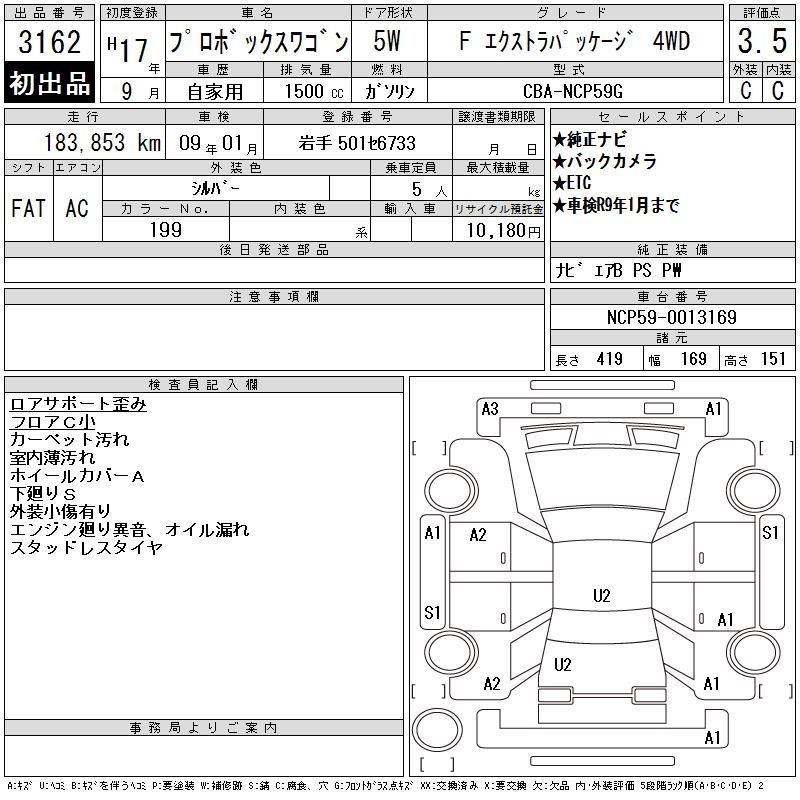Click the lot number 3162
800x800 pixels.
pos(49,41)
